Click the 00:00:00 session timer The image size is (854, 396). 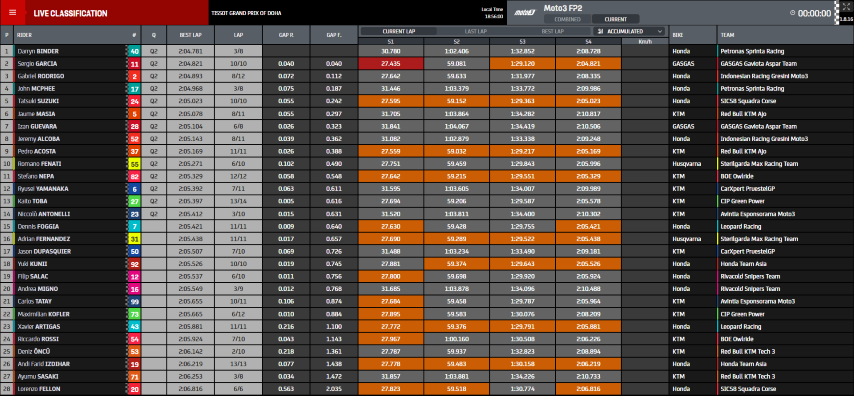click(814, 14)
